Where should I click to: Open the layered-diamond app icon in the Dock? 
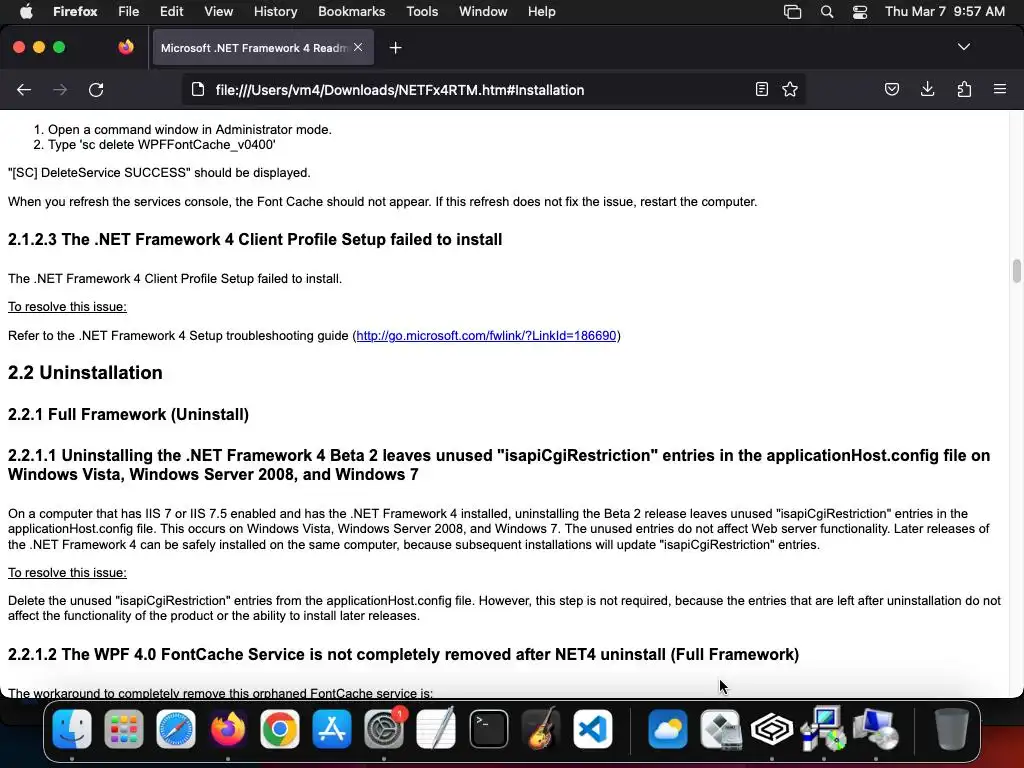(771, 729)
